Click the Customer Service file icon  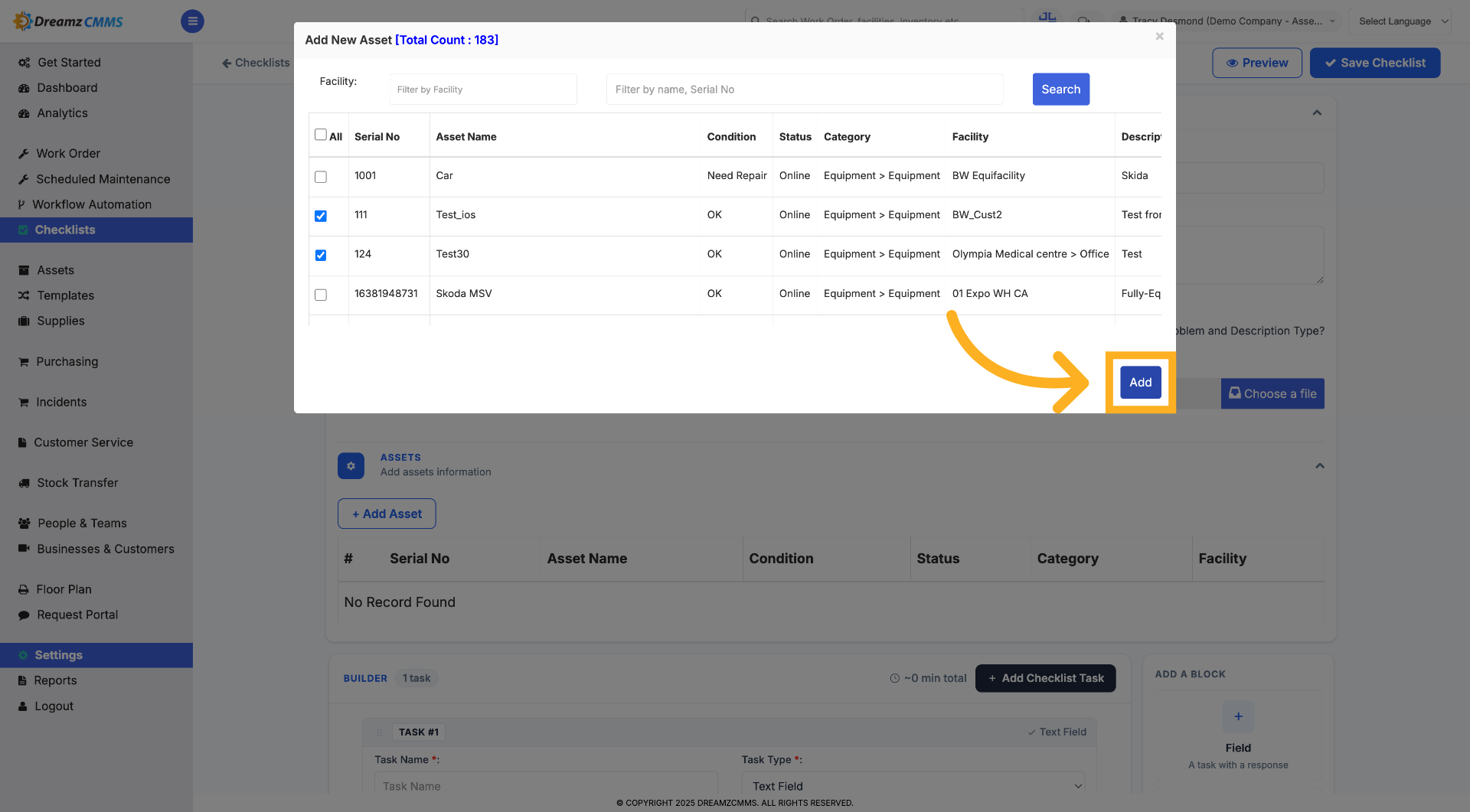pos(22,442)
